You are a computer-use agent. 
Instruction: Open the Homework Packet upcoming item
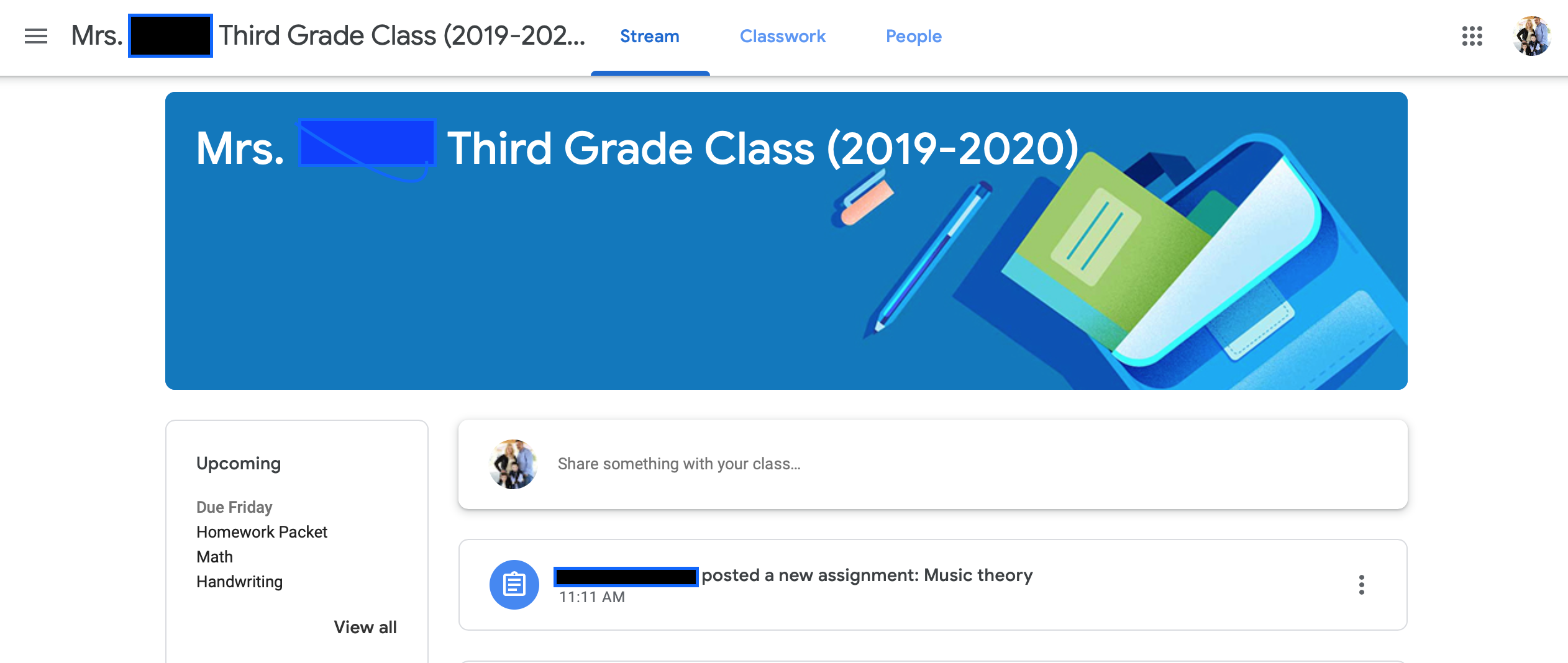[262, 532]
